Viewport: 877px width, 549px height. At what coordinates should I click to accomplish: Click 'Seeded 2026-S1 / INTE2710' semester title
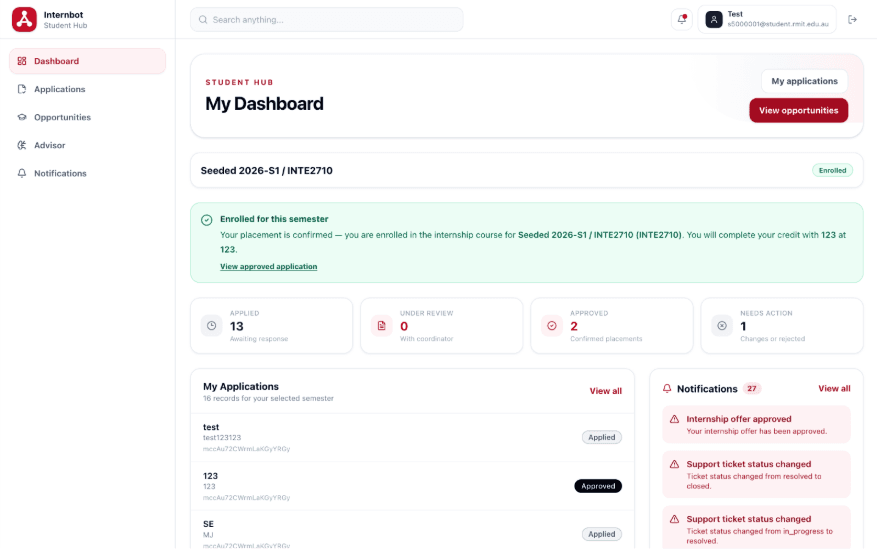pyautogui.click(x=266, y=171)
